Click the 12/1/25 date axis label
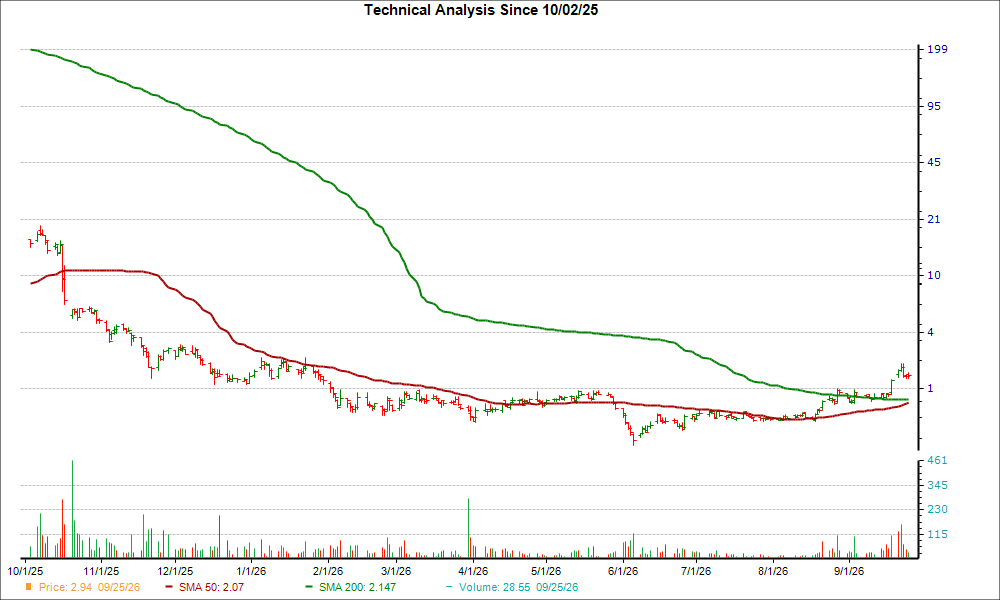Image resolution: width=1000 pixels, height=600 pixels. [x=175, y=571]
